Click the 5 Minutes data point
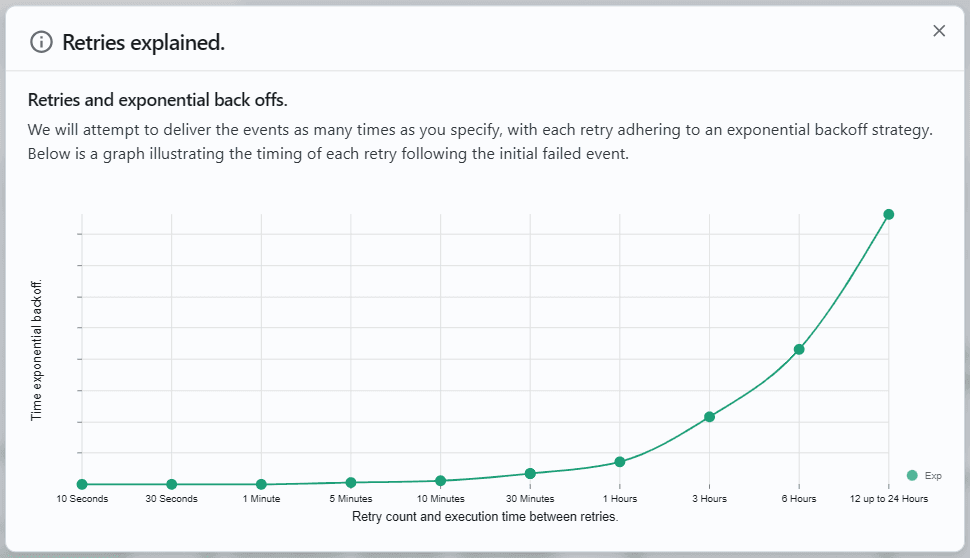The height and width of the screenshot is (558, 970). (x=351, y=483)
